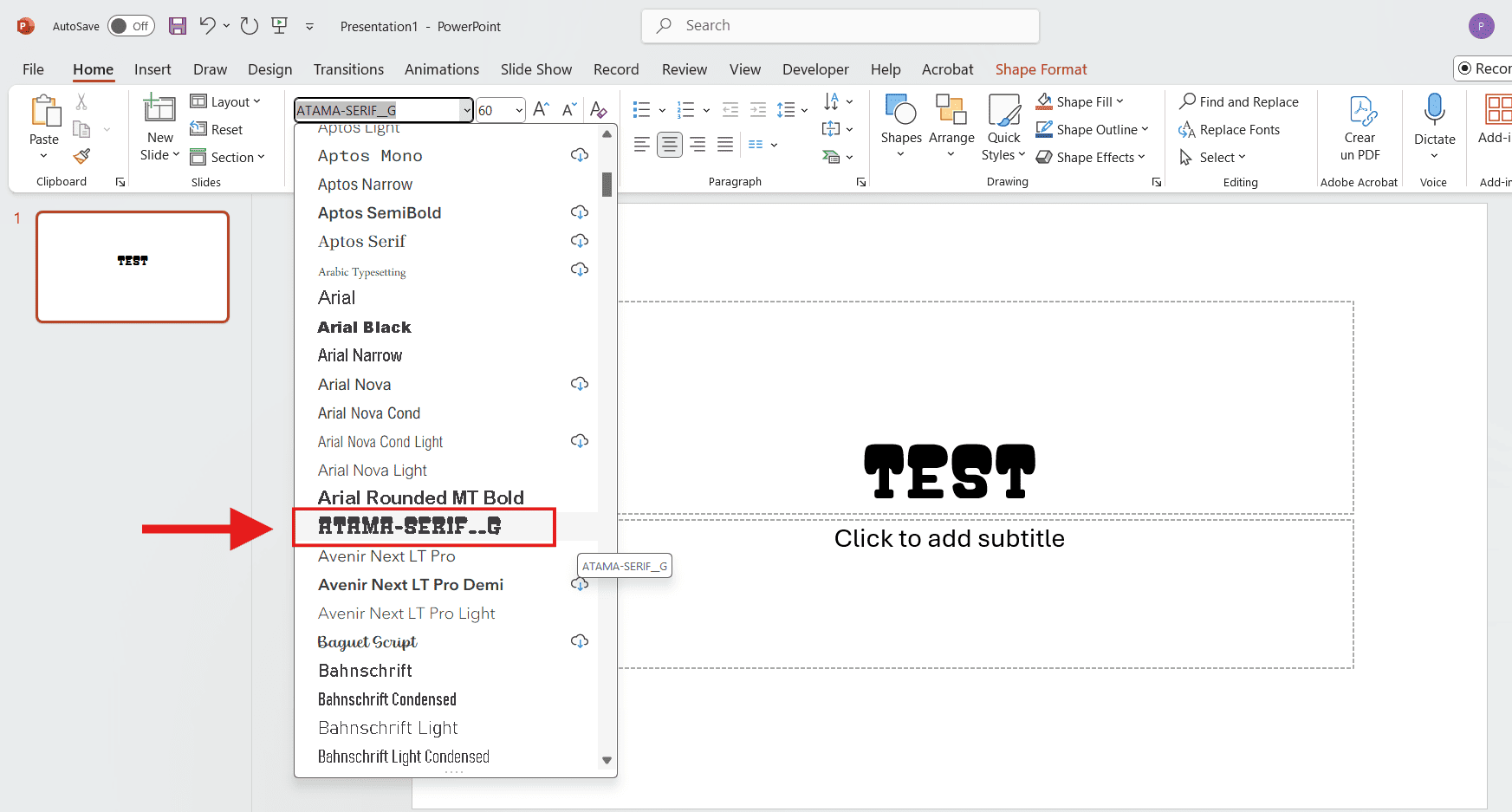Click the Clear All Formatting icon
1512x812 pixels.
click(598, 110)
